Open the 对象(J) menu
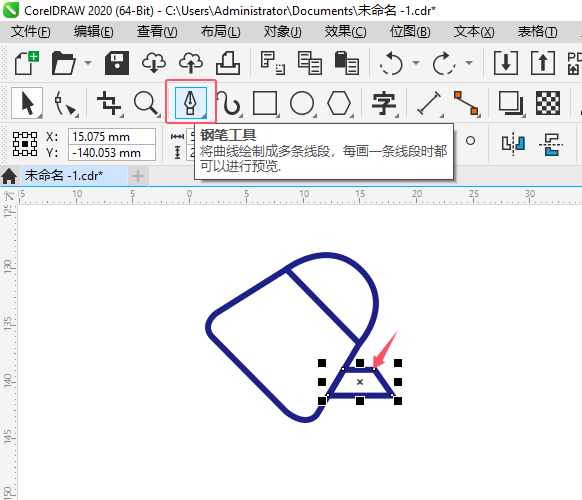This screenshot has width=582, height=500. click(x=282, y=32)
